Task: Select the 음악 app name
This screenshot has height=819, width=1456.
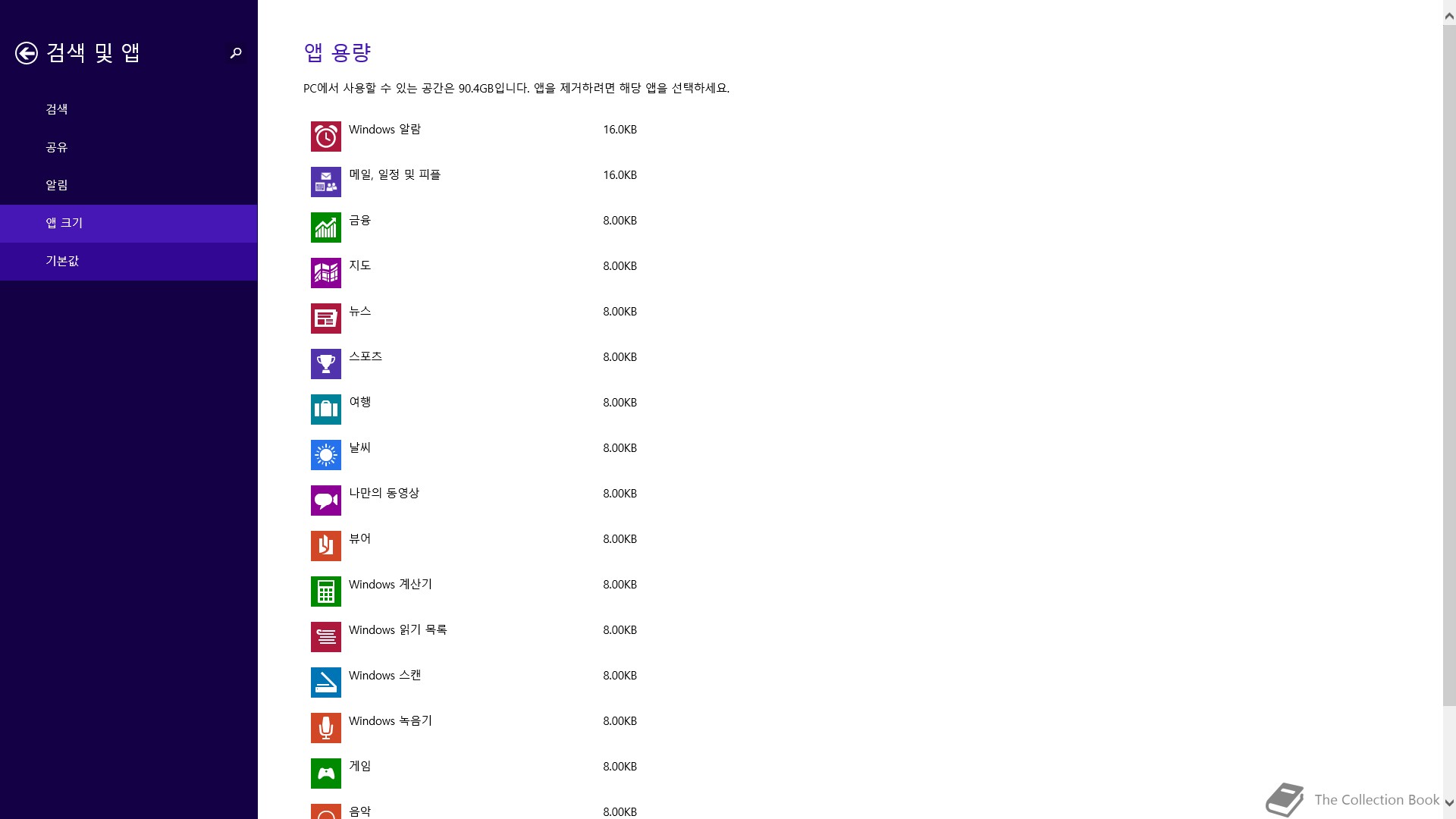Action: [359, 811]
